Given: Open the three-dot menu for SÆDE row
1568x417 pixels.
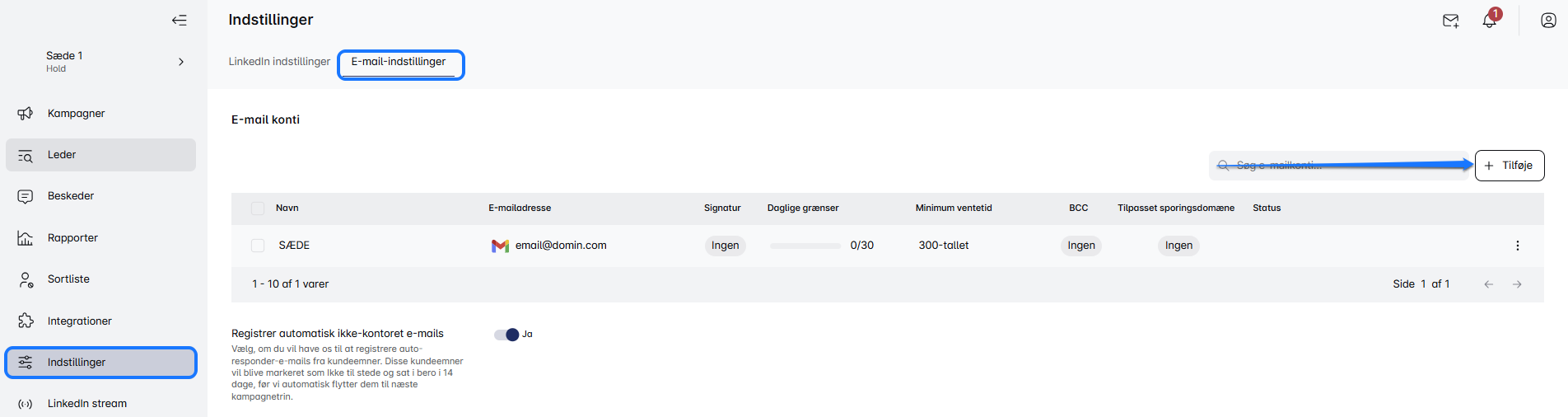Looking at the screenshot, I should pyautogui.click(x=1517, y=246).
